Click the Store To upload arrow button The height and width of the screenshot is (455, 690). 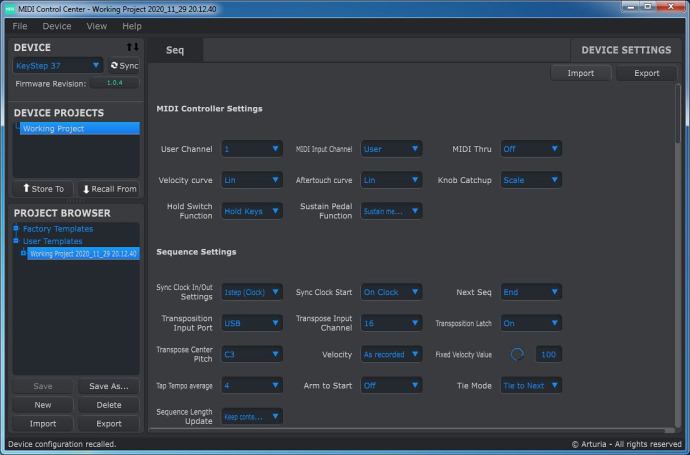click(x=44, y=189)
